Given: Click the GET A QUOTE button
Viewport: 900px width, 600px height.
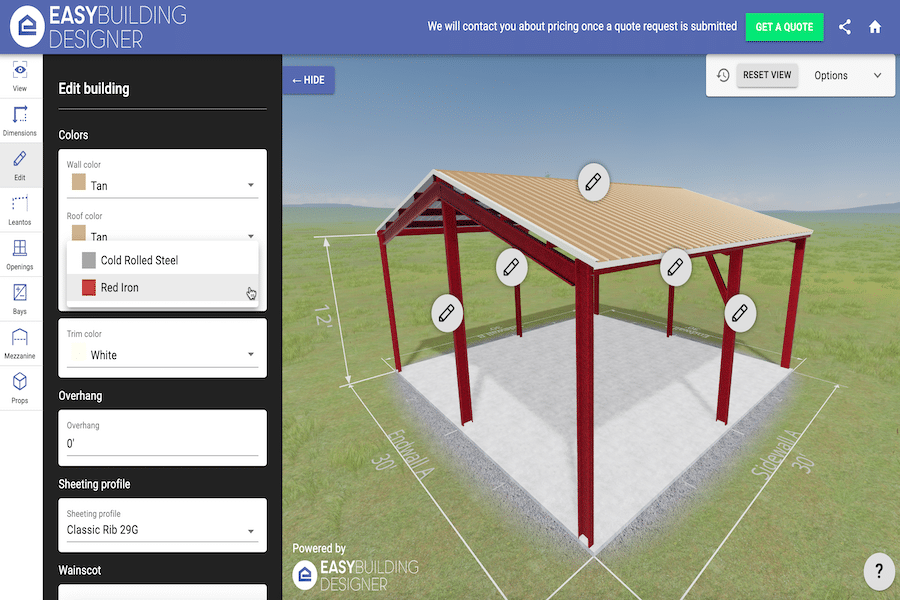Looking at the screenshot, I should point(784,27).
